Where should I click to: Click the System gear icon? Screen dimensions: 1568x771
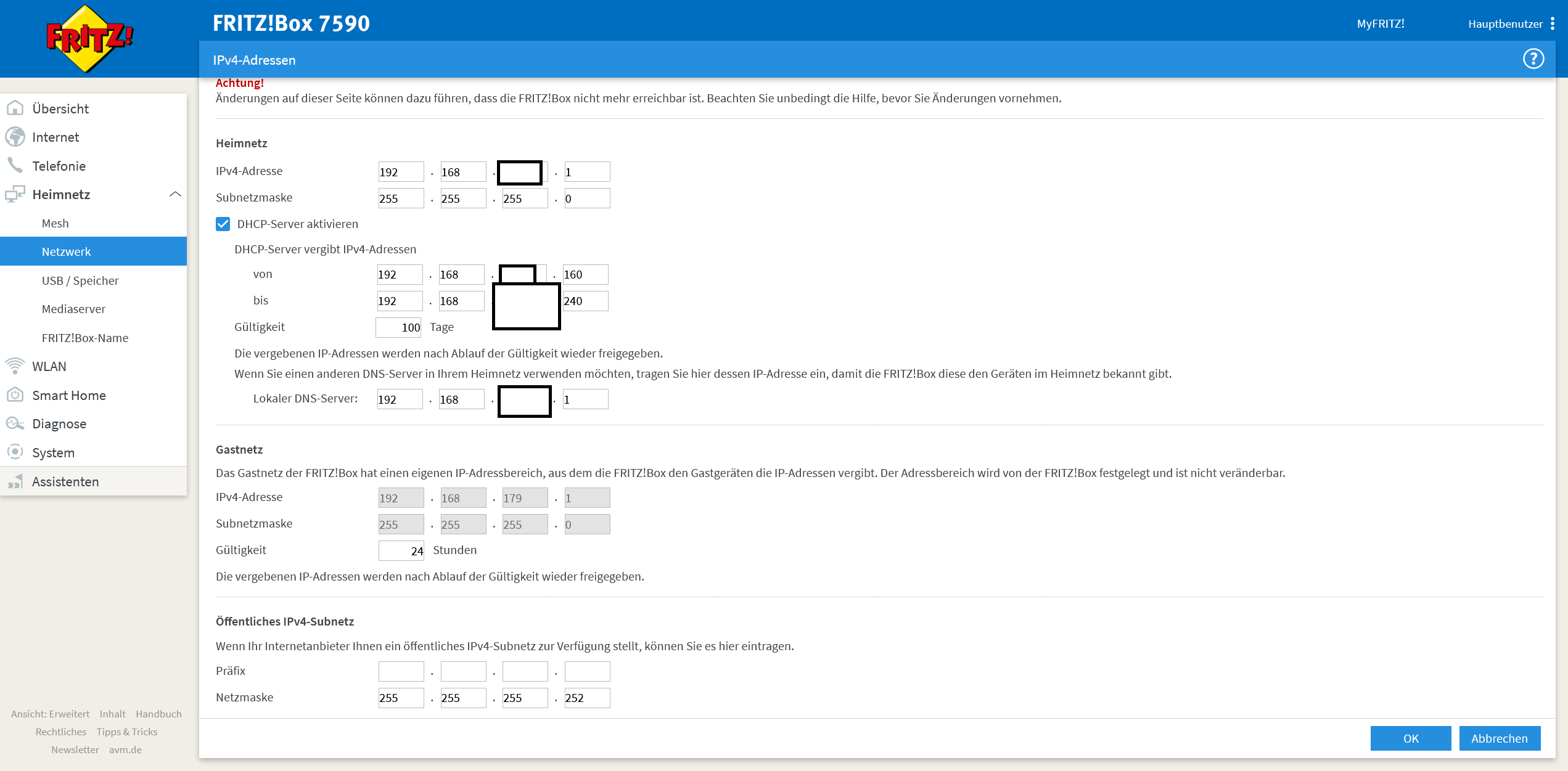15,452
